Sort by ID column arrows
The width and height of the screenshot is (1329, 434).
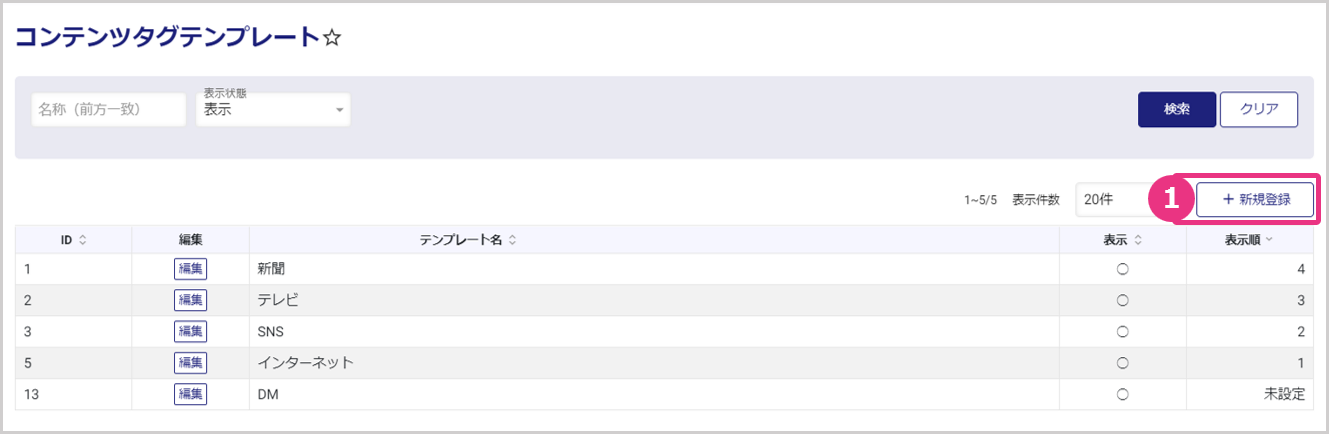coord(82,240)
